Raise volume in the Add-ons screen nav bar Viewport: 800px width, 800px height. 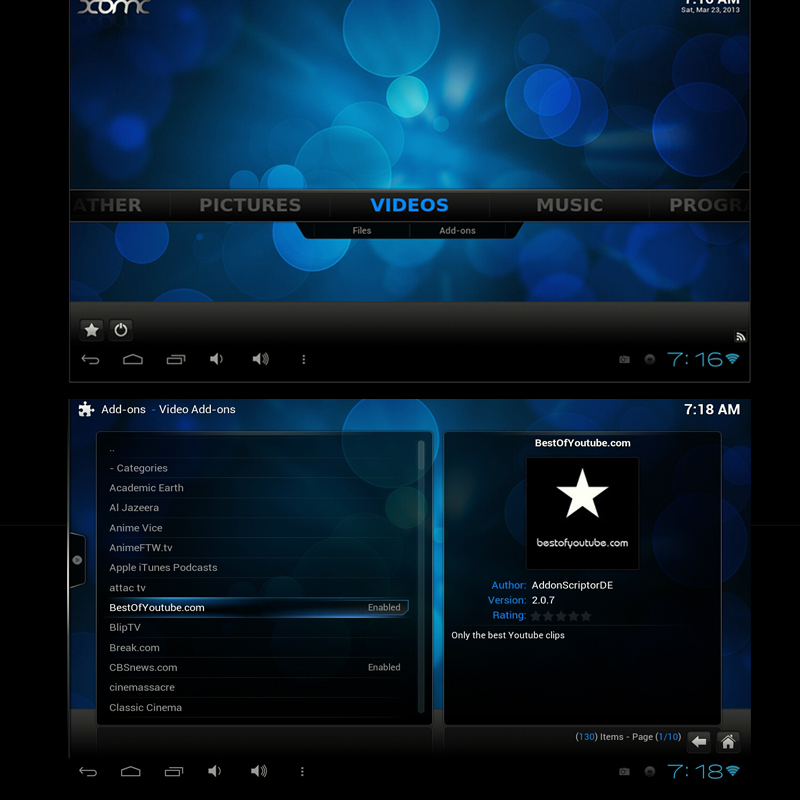point(259,771)
